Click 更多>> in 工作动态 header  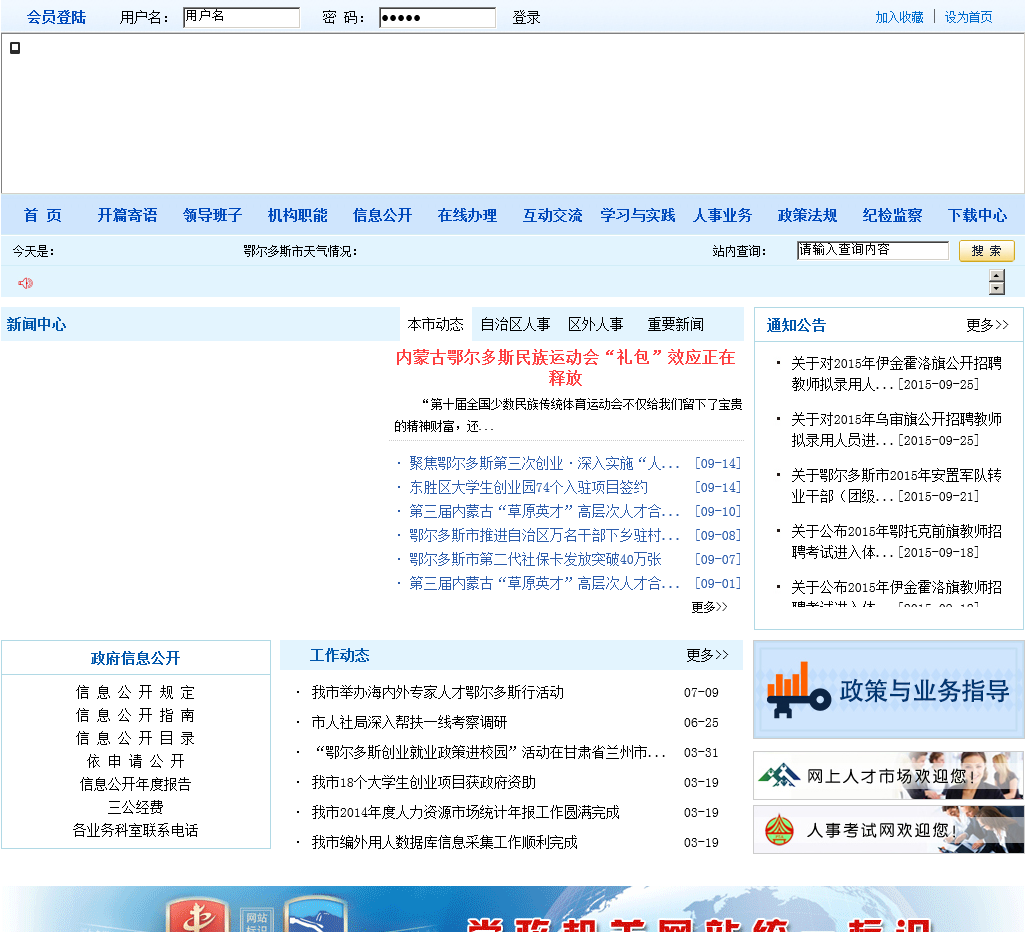[707, 655]
